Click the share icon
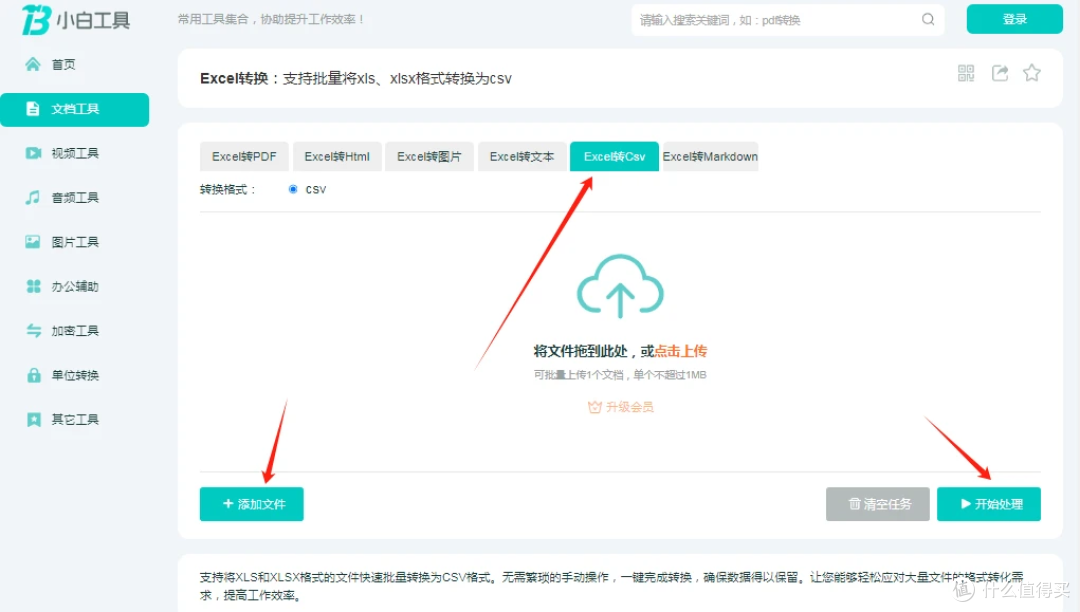The image size is (1080, 612). click(1000, 73)
